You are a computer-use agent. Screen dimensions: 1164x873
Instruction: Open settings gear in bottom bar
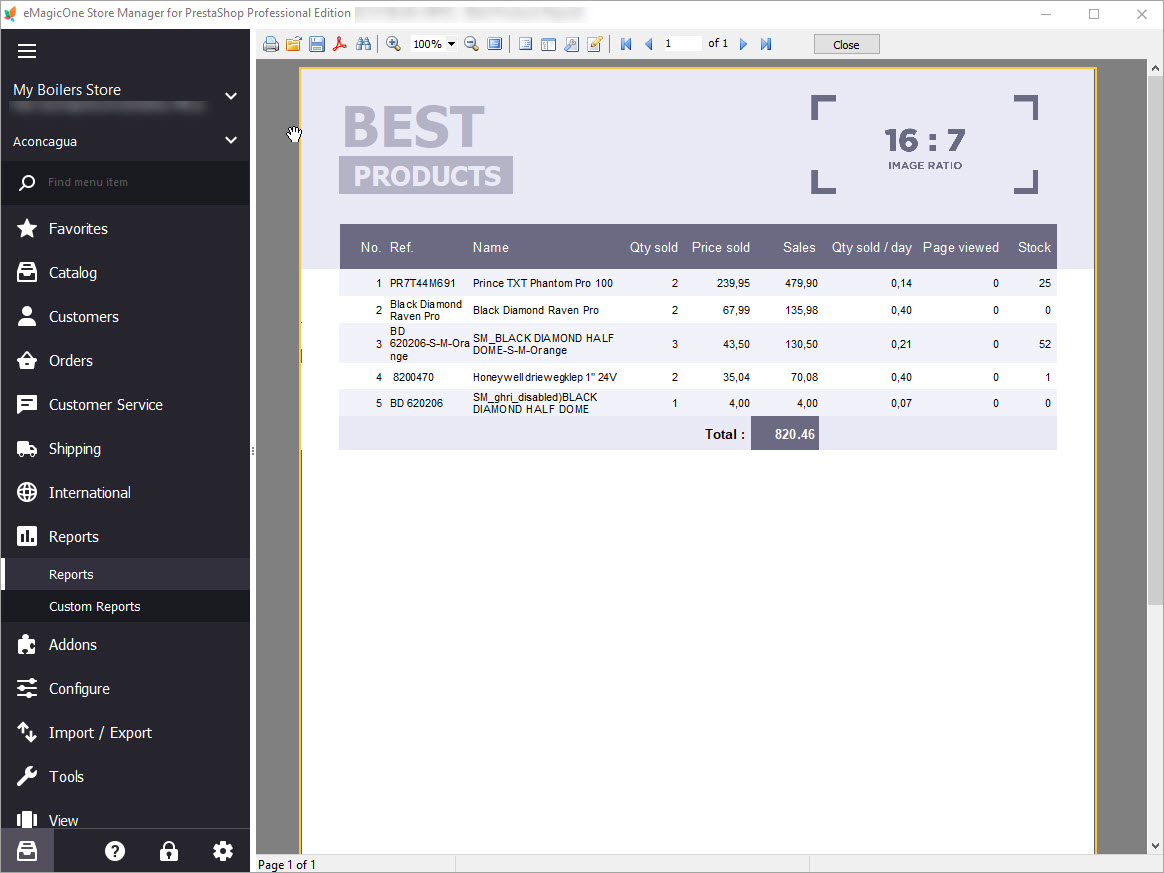223,851
